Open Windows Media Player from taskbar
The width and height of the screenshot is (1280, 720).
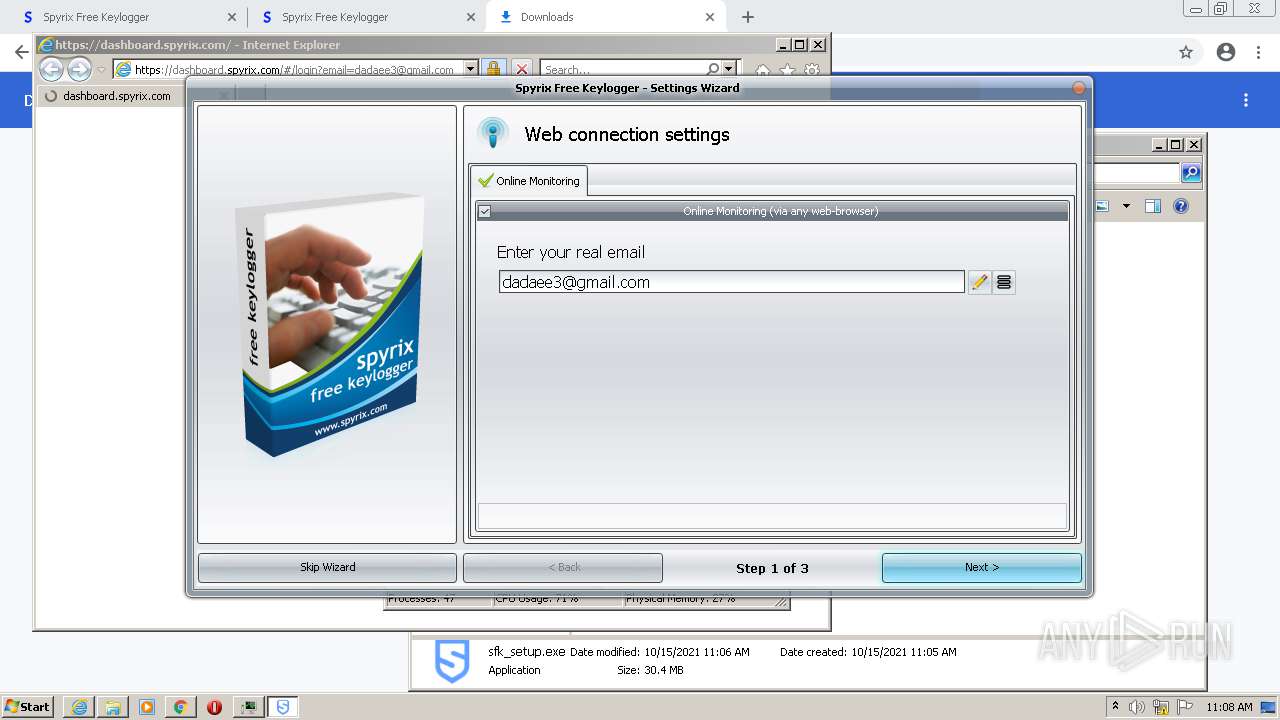147,707
